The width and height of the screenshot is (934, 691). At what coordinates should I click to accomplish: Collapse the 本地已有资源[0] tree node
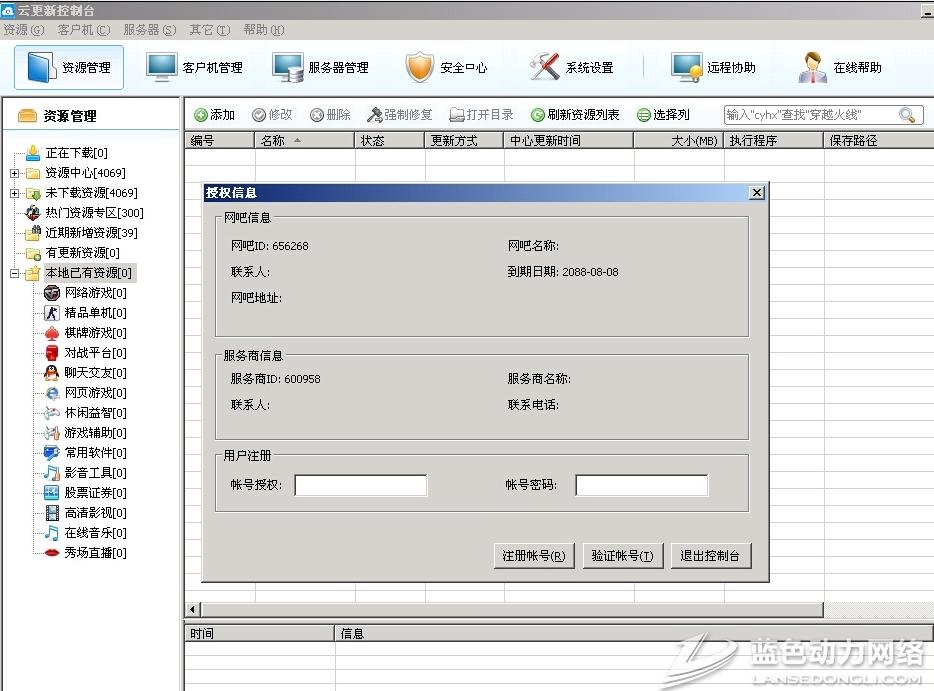[x=14, y=273]
